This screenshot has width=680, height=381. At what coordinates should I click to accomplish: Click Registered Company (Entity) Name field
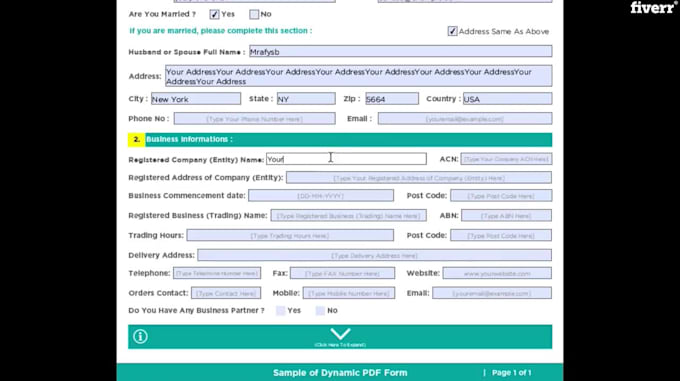point(346,159)
